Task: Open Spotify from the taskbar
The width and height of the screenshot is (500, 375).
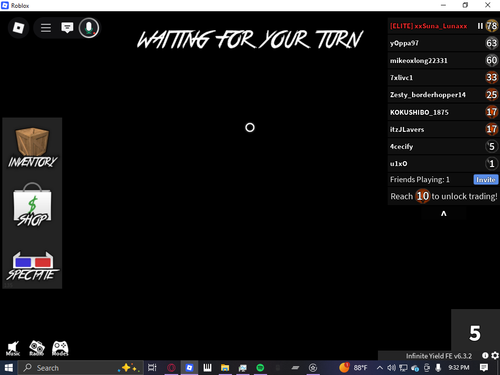Action: click(260, 368)
